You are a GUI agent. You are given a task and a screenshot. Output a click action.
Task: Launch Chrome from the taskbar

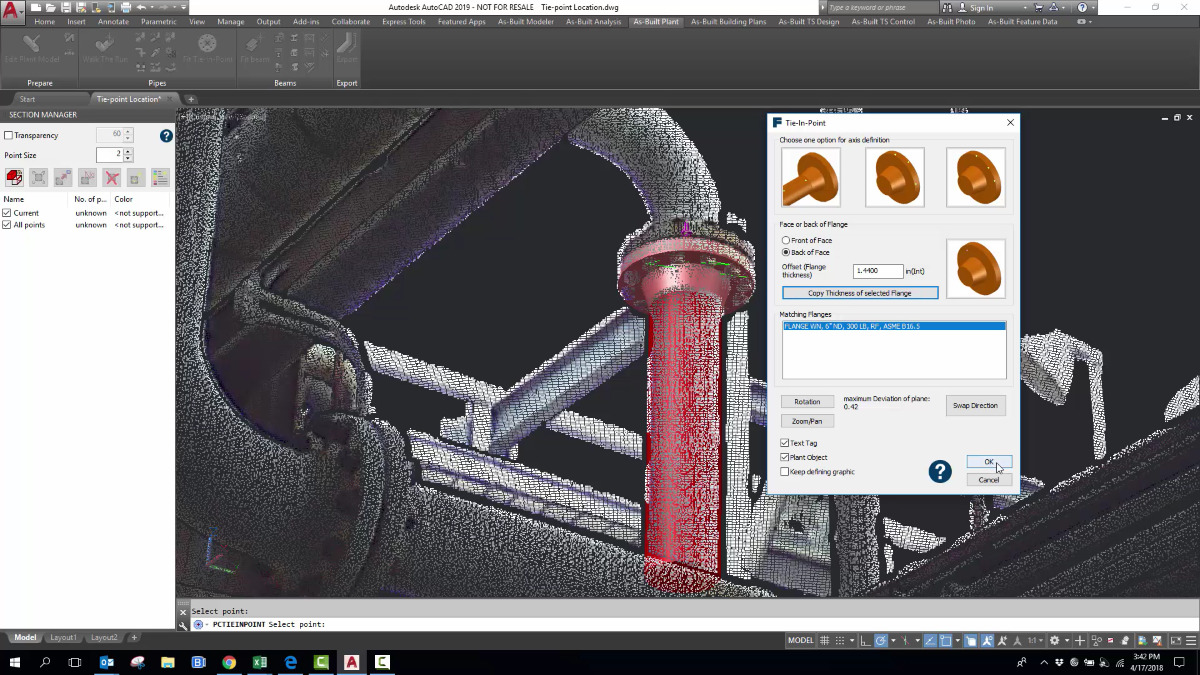point(229,662)
